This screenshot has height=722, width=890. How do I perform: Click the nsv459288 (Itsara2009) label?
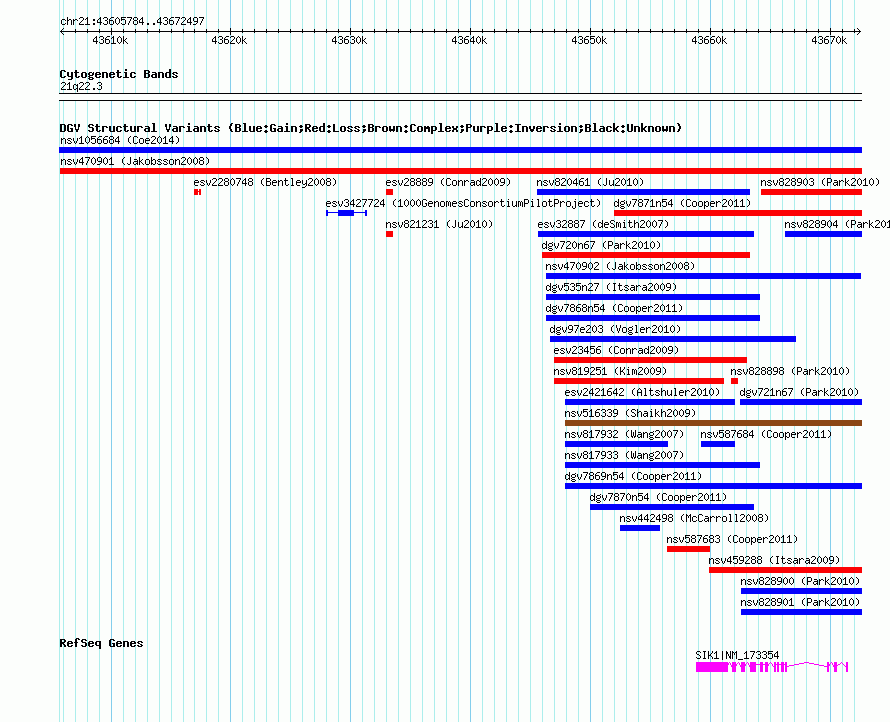click(774, 560)
